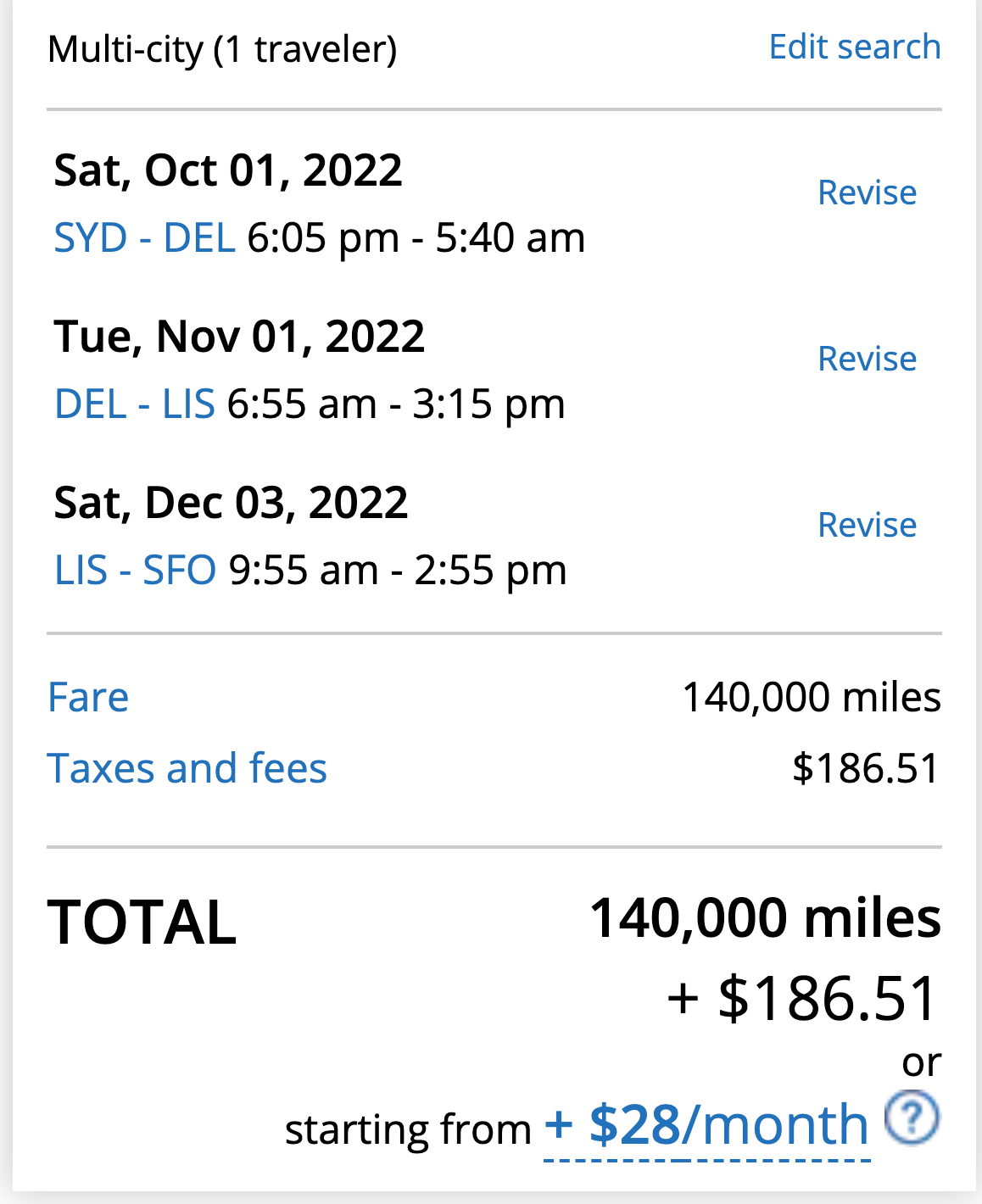
Task: Open the DEL - LIS route details
Action: [x=134, y=404]
